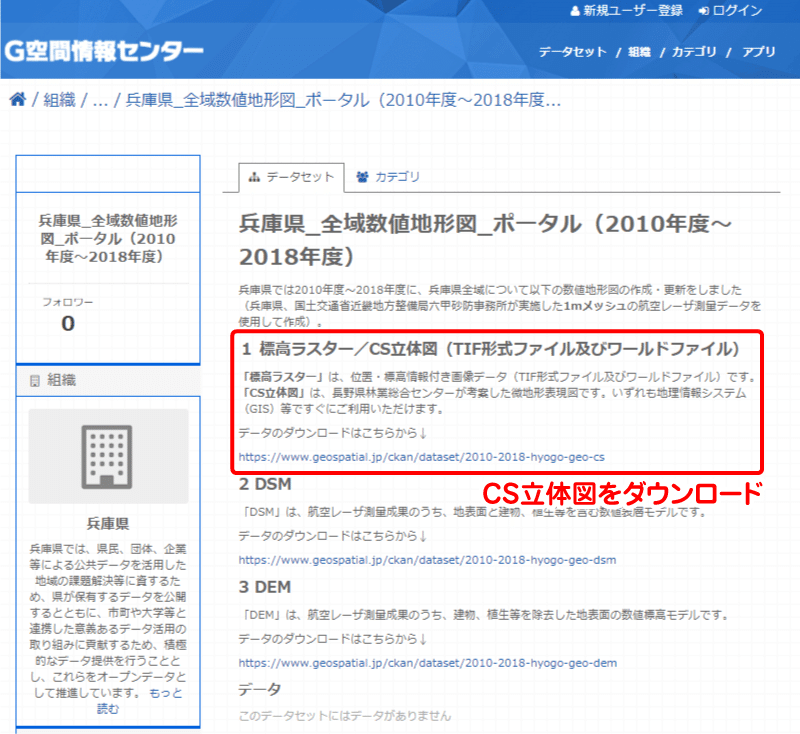Viewport: 800px width, 734px height.
Task: Click the 兵庫県 organization name in sidebar
Action: 108,523
